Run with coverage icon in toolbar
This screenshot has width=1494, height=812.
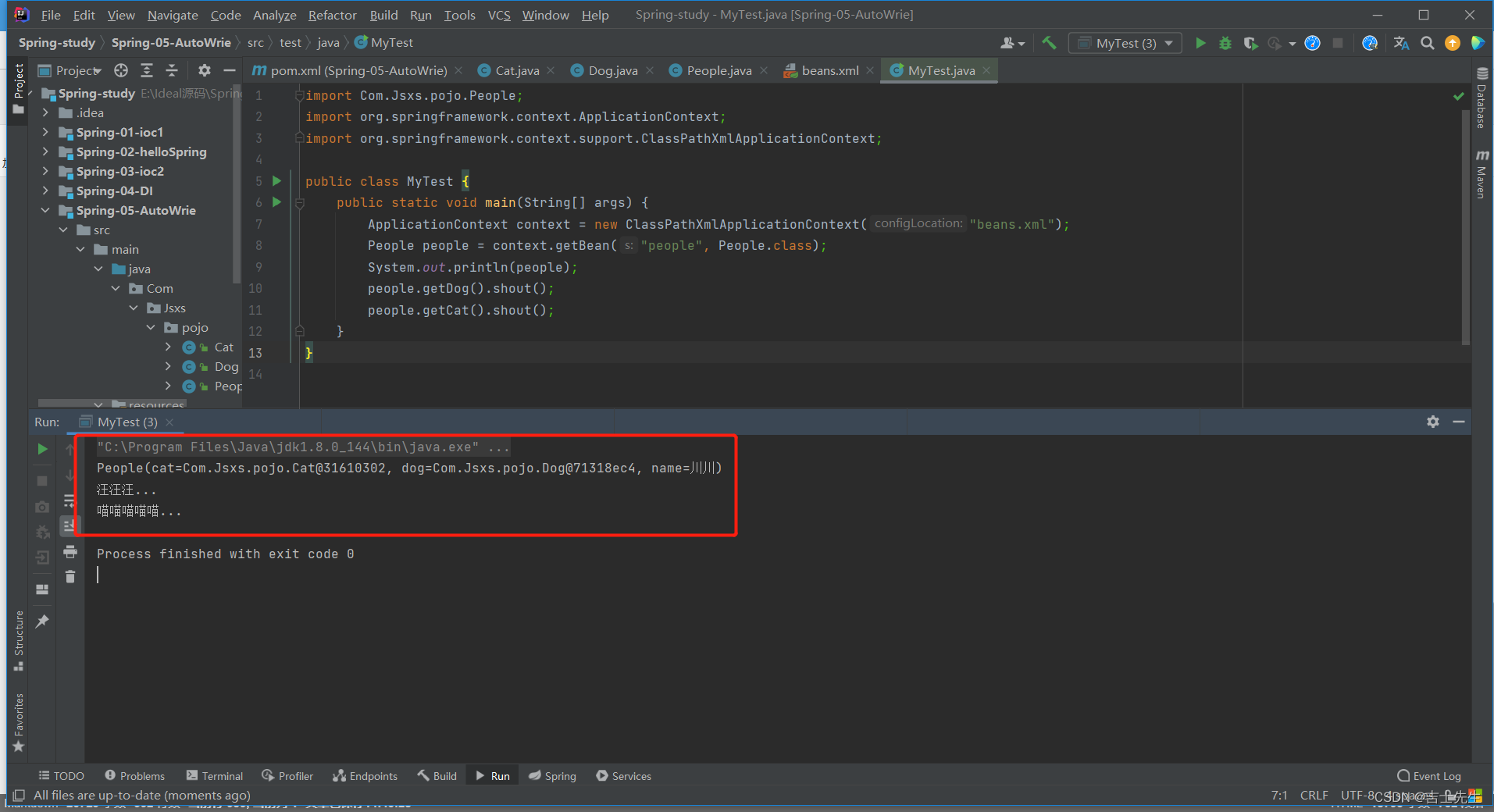coord(1250,43)
